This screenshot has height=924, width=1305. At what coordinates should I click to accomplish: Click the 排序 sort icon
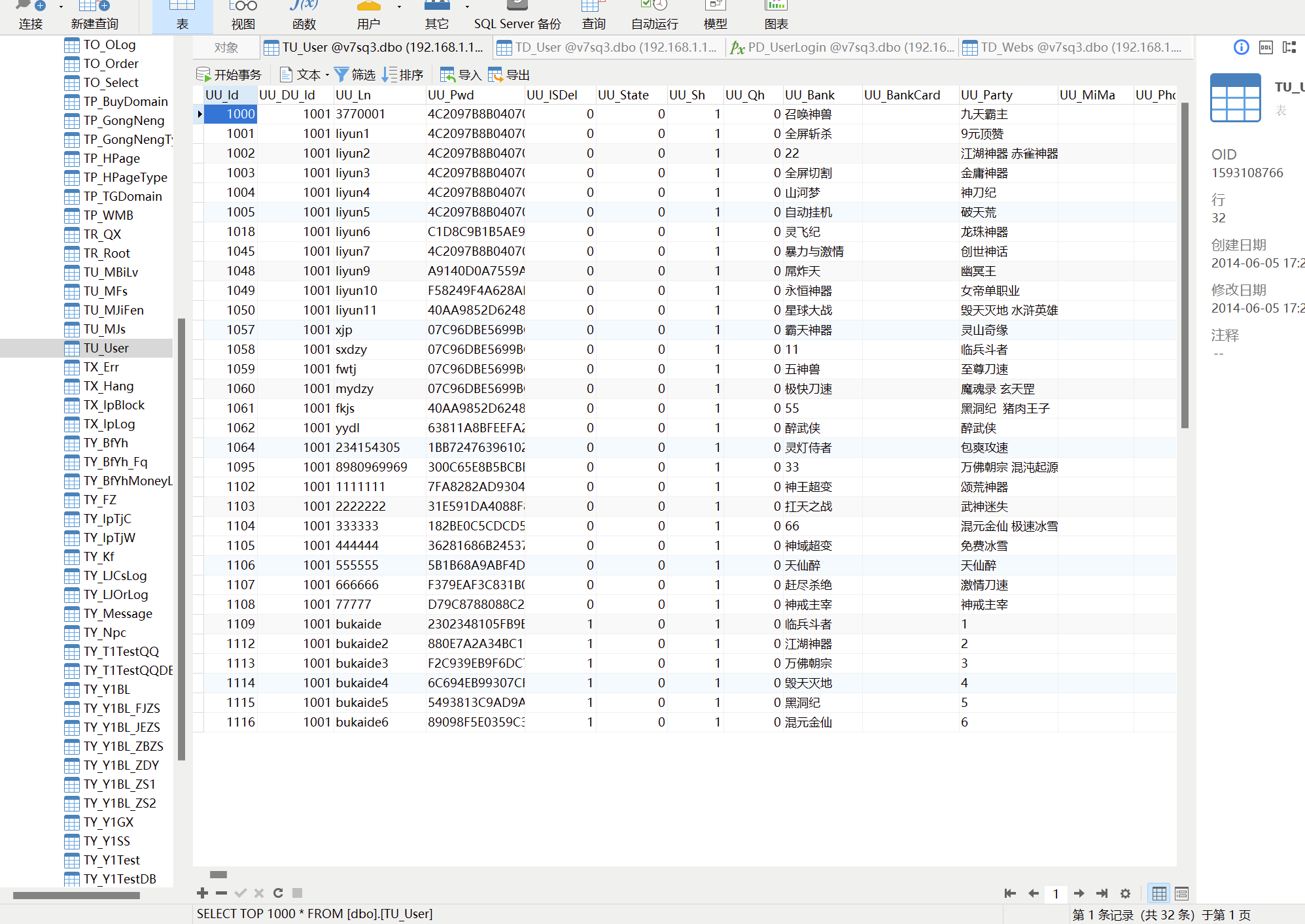point(390,75)
